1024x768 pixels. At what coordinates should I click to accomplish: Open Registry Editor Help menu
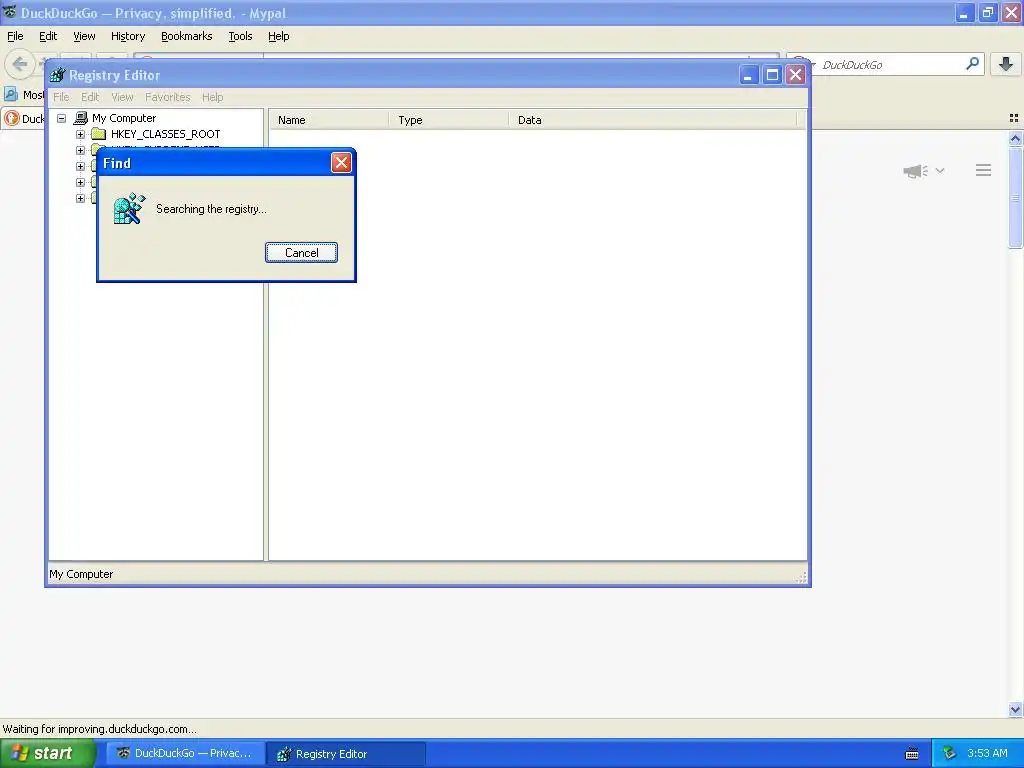212,97
